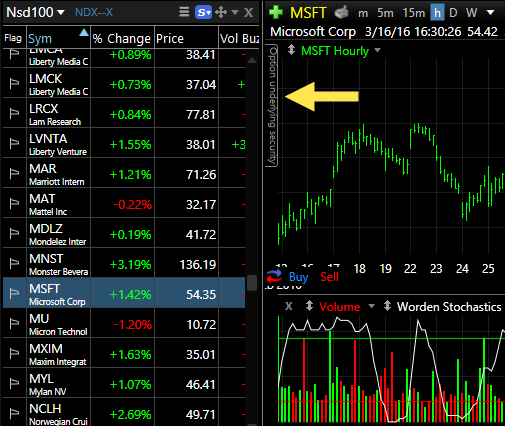The image size is (505, 426).
Task: Switch chart to the 5m timeframe
Action: 385,13
